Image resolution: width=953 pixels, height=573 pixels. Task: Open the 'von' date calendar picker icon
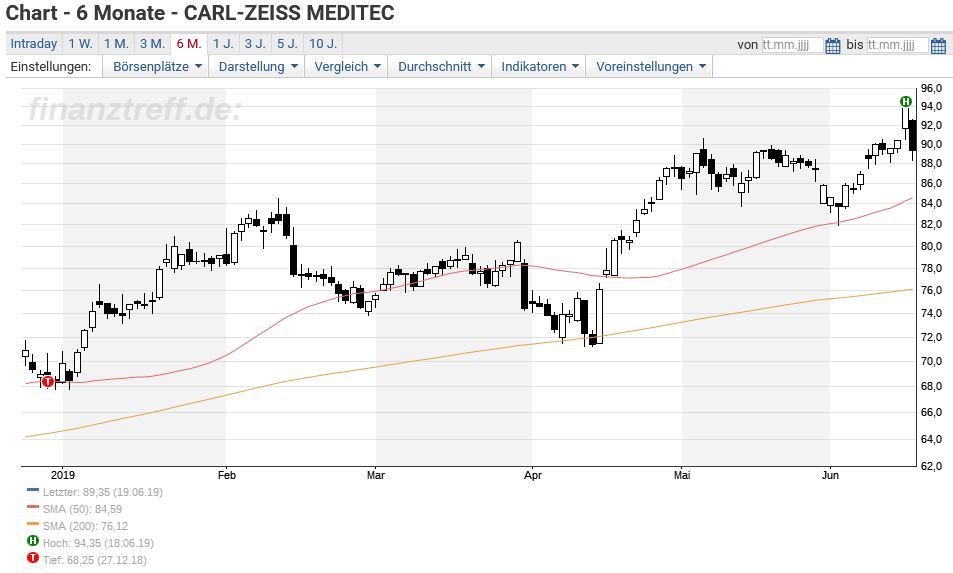coord(833,45)
